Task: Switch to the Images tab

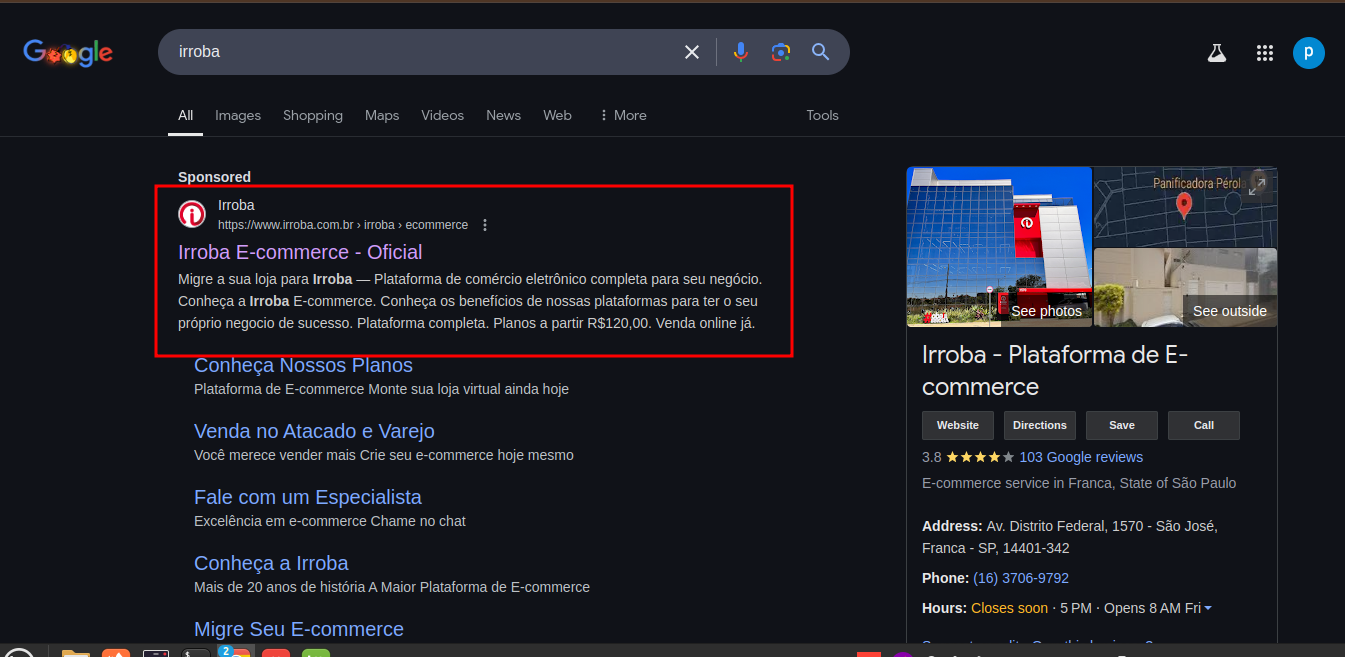Action: (238, 115)
